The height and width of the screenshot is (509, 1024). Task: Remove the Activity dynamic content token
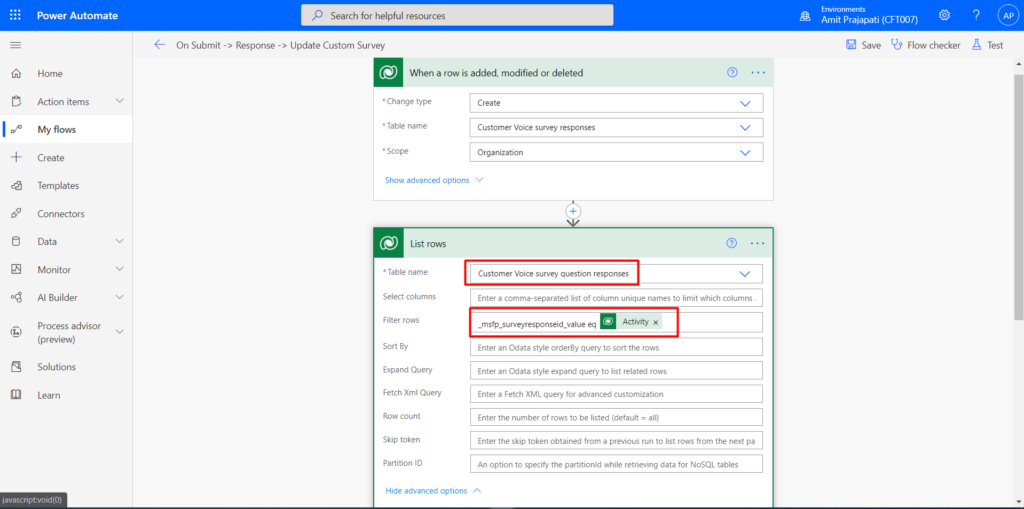(656, 322)
